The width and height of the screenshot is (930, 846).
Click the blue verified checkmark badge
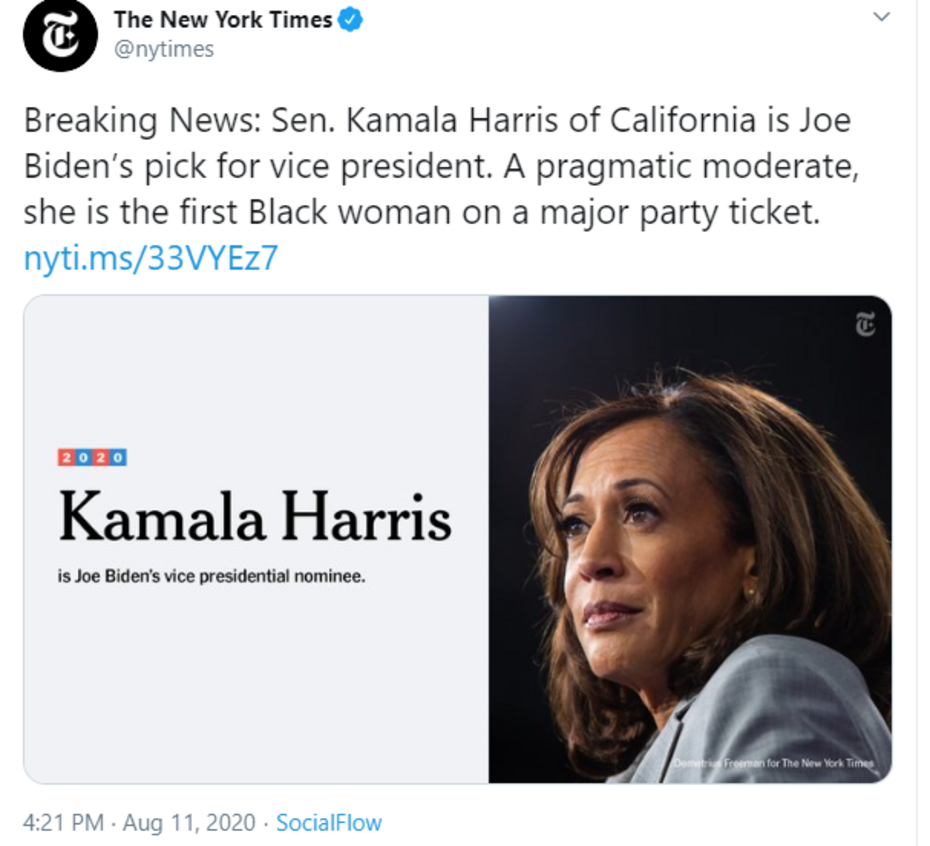pos(349,20)
